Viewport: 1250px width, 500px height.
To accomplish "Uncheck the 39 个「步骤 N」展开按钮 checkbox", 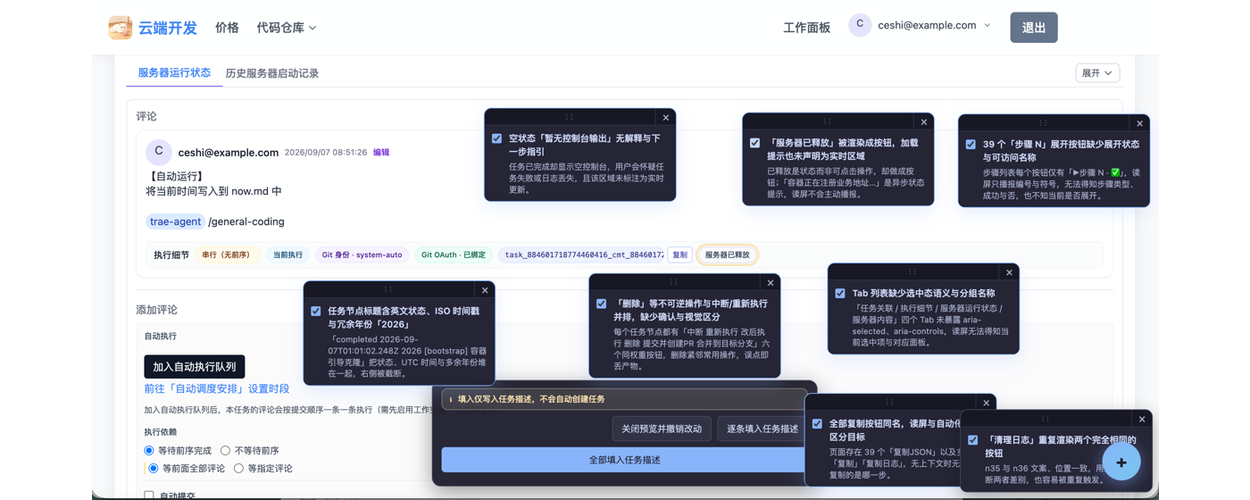I will (x=971, y=145).
